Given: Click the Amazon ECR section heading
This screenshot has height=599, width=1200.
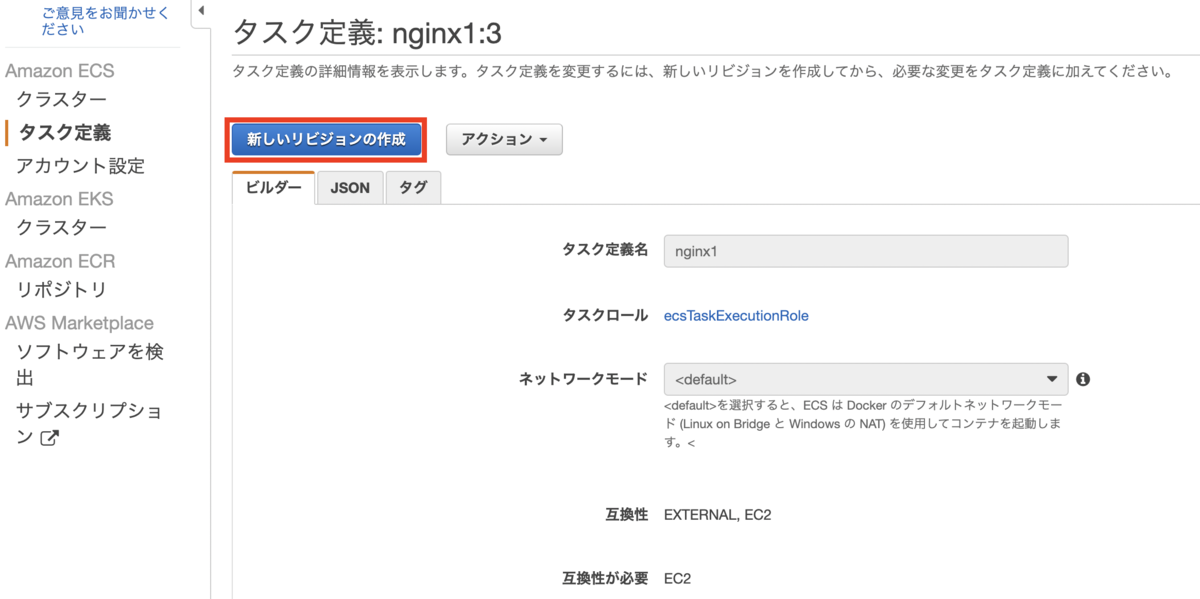Looking at the screenshot, I should click(60, 261).
